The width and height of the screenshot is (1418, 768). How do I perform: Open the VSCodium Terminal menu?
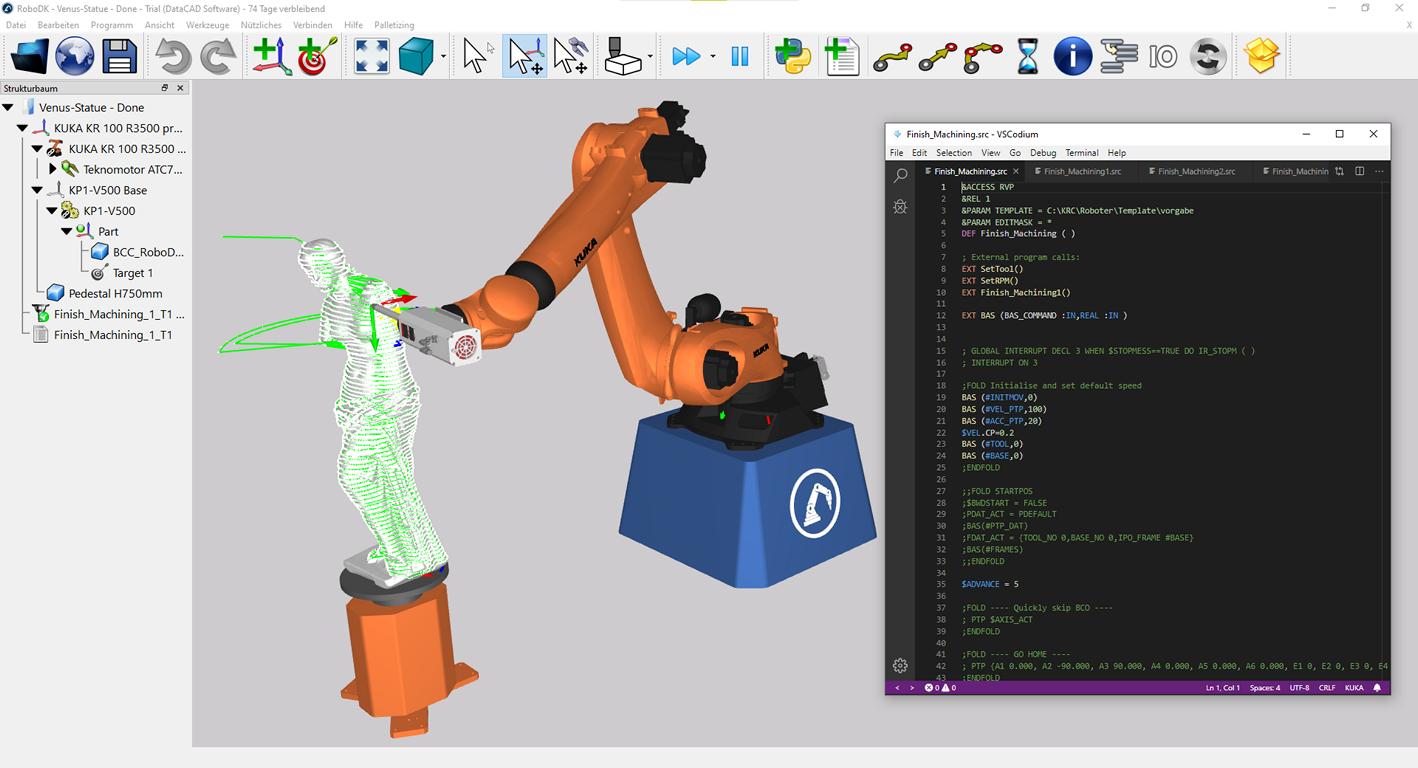1082,153
